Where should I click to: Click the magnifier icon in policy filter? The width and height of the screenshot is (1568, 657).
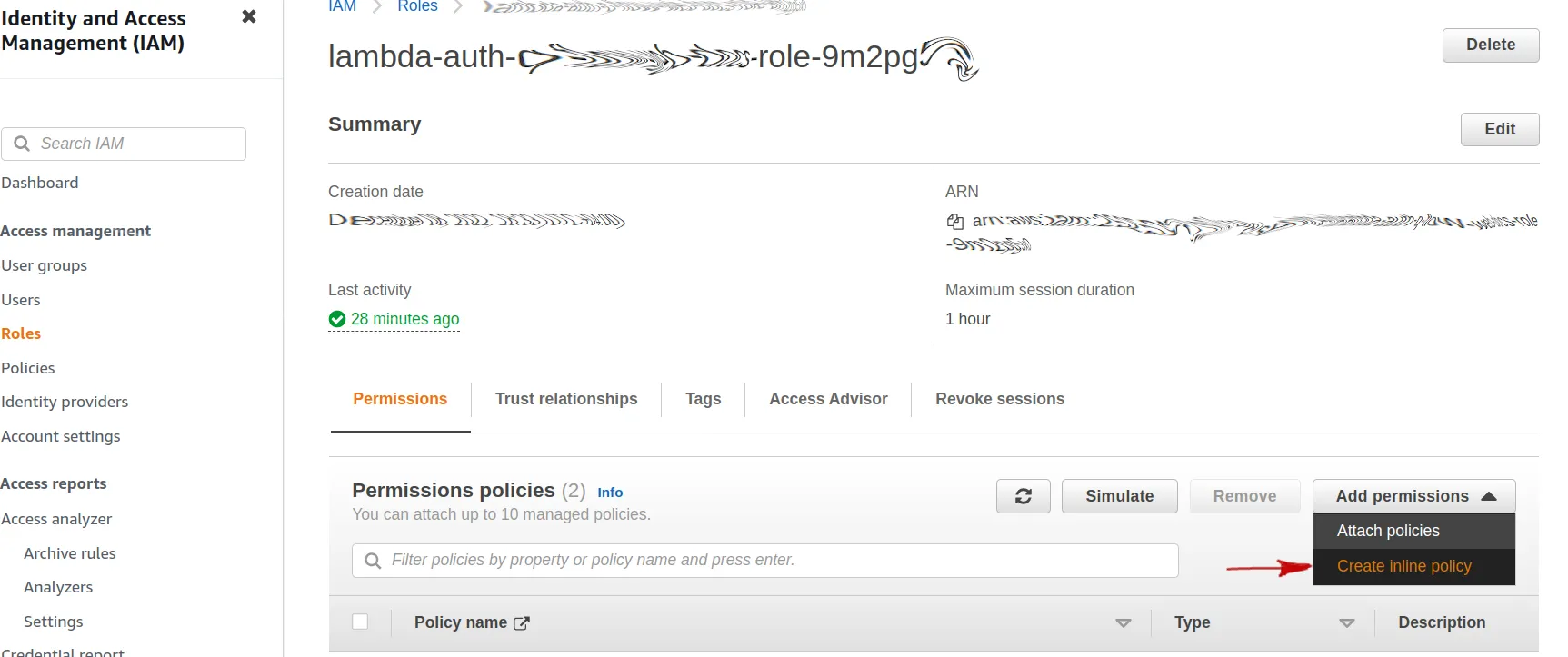click(373, 561)
